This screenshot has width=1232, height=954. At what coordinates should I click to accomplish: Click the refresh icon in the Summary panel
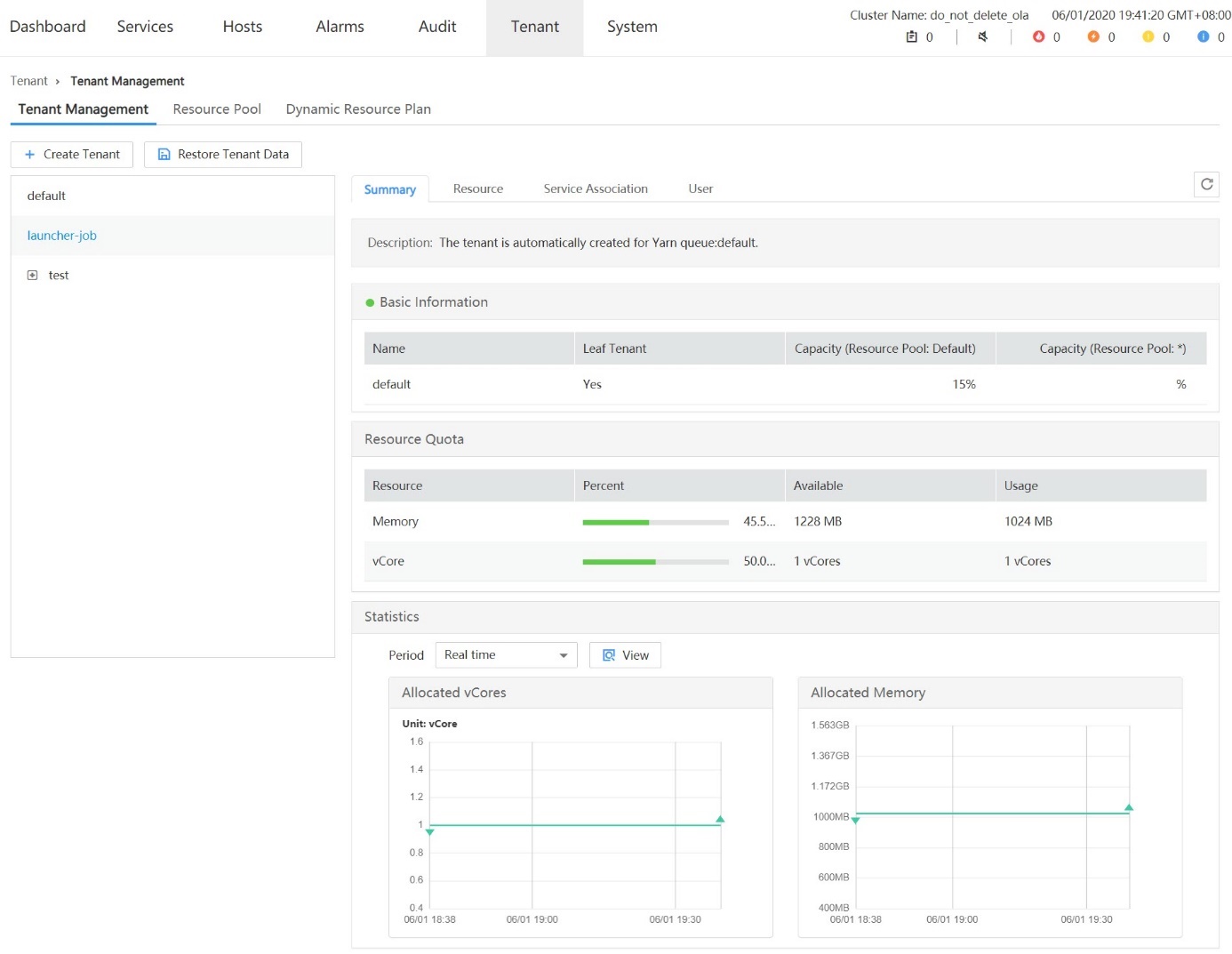[1206, 184]
